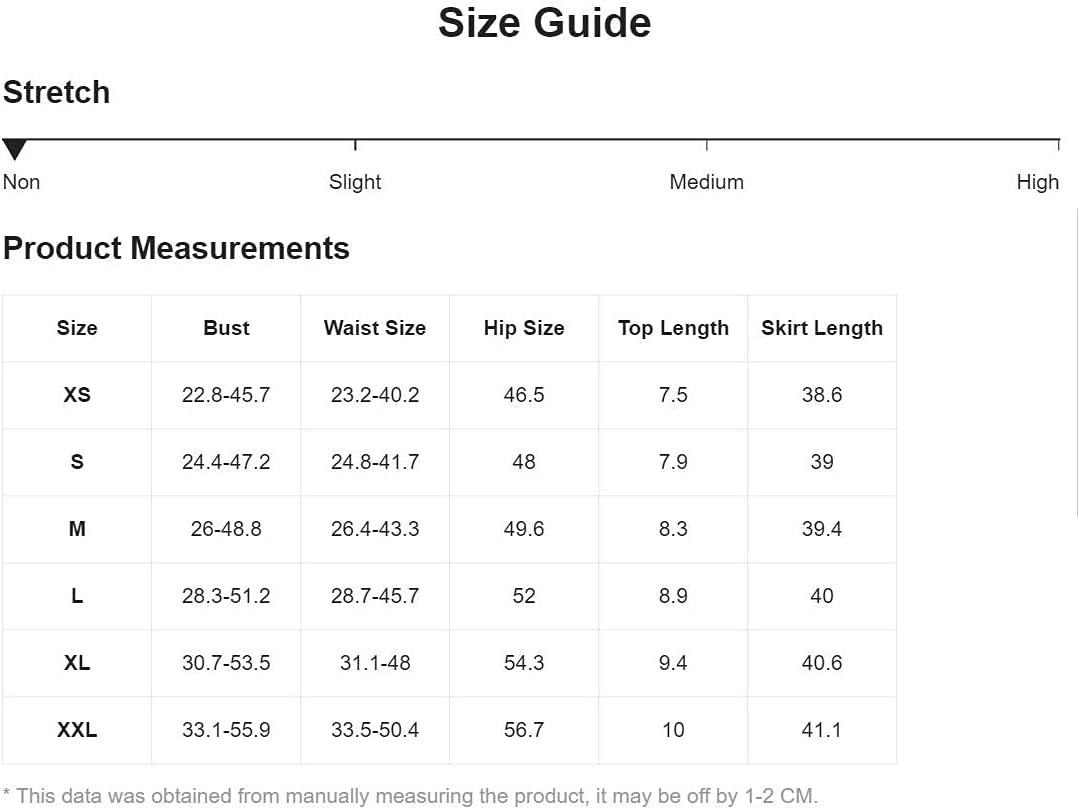The width and height of the screenshot is (1078, 810).
Task: Click the XS skirt length value 38.6
Action: pyautogui.click(x=822, y=395)
